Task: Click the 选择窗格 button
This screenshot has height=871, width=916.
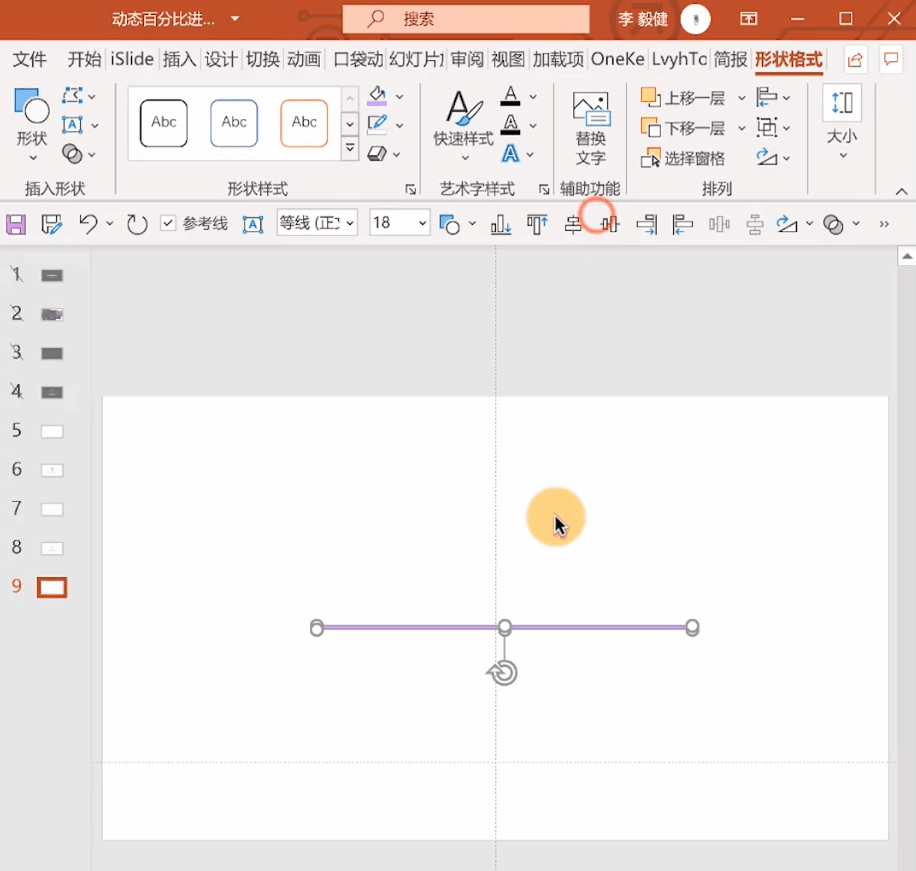Action: click(x=682, y=158)
